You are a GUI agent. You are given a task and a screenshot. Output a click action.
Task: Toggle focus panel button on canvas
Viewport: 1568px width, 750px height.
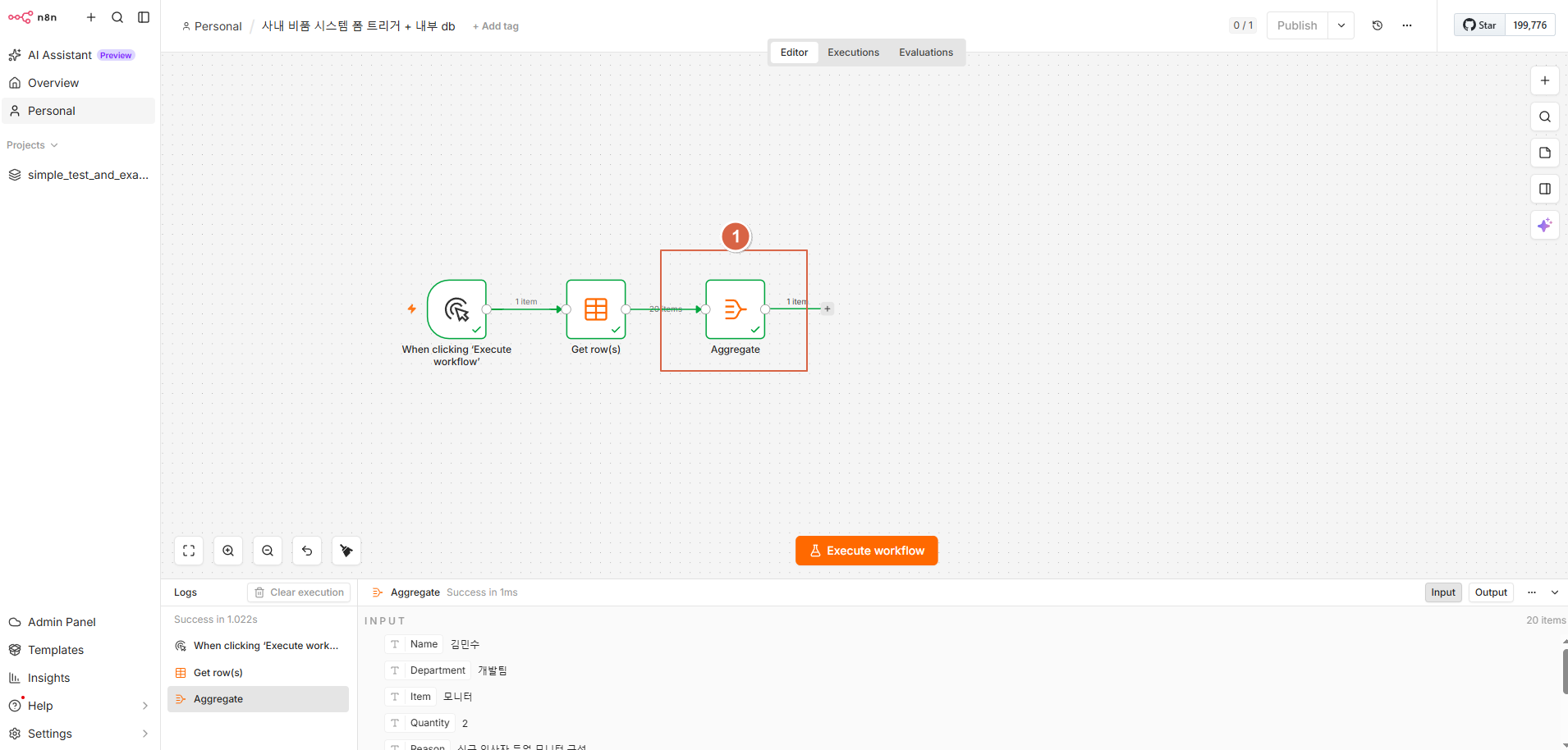(1545, 189)
